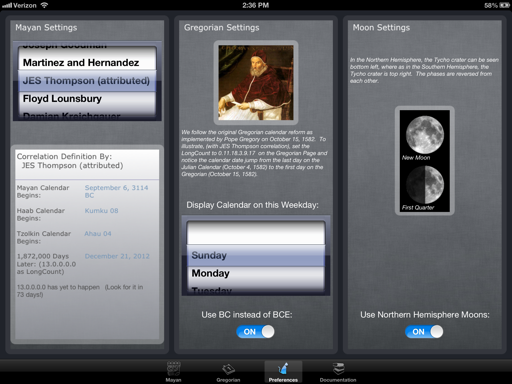Click the battery status icon

click(x=504, y=5)
